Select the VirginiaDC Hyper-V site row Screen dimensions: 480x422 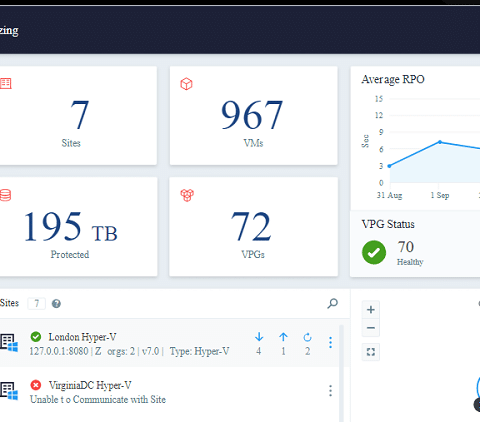click(170, 391)
